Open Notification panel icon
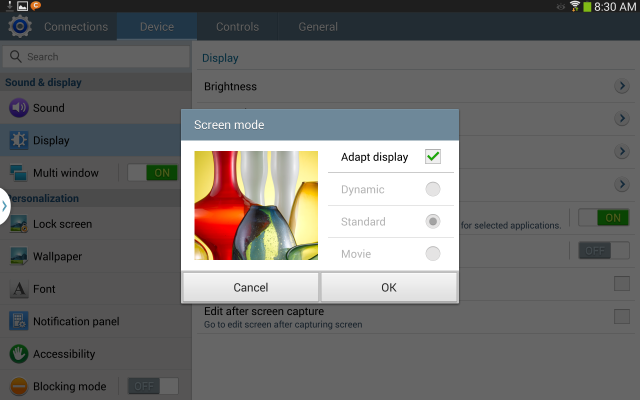 tap(19, 321)
